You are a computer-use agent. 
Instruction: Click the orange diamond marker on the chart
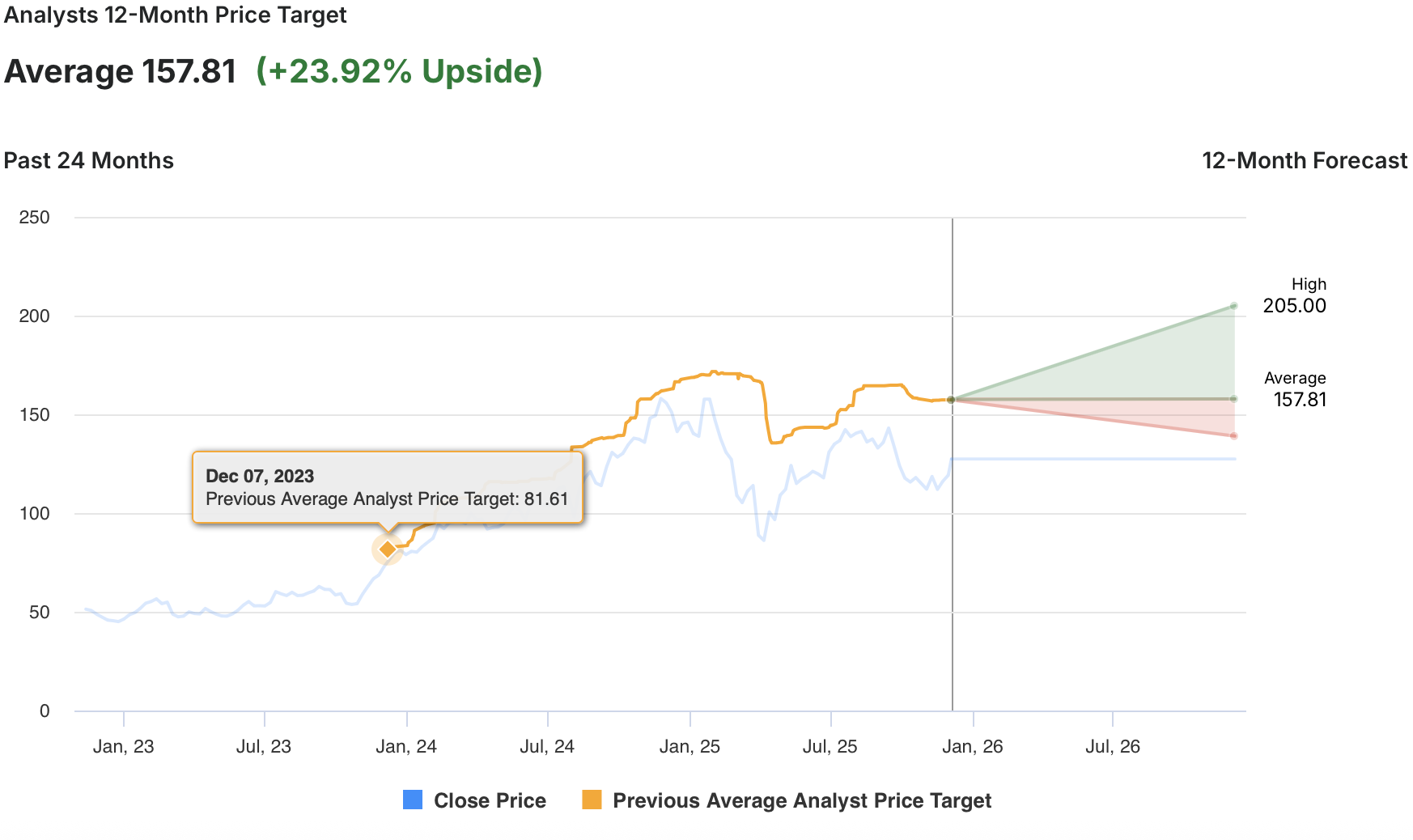pos(388,549)
